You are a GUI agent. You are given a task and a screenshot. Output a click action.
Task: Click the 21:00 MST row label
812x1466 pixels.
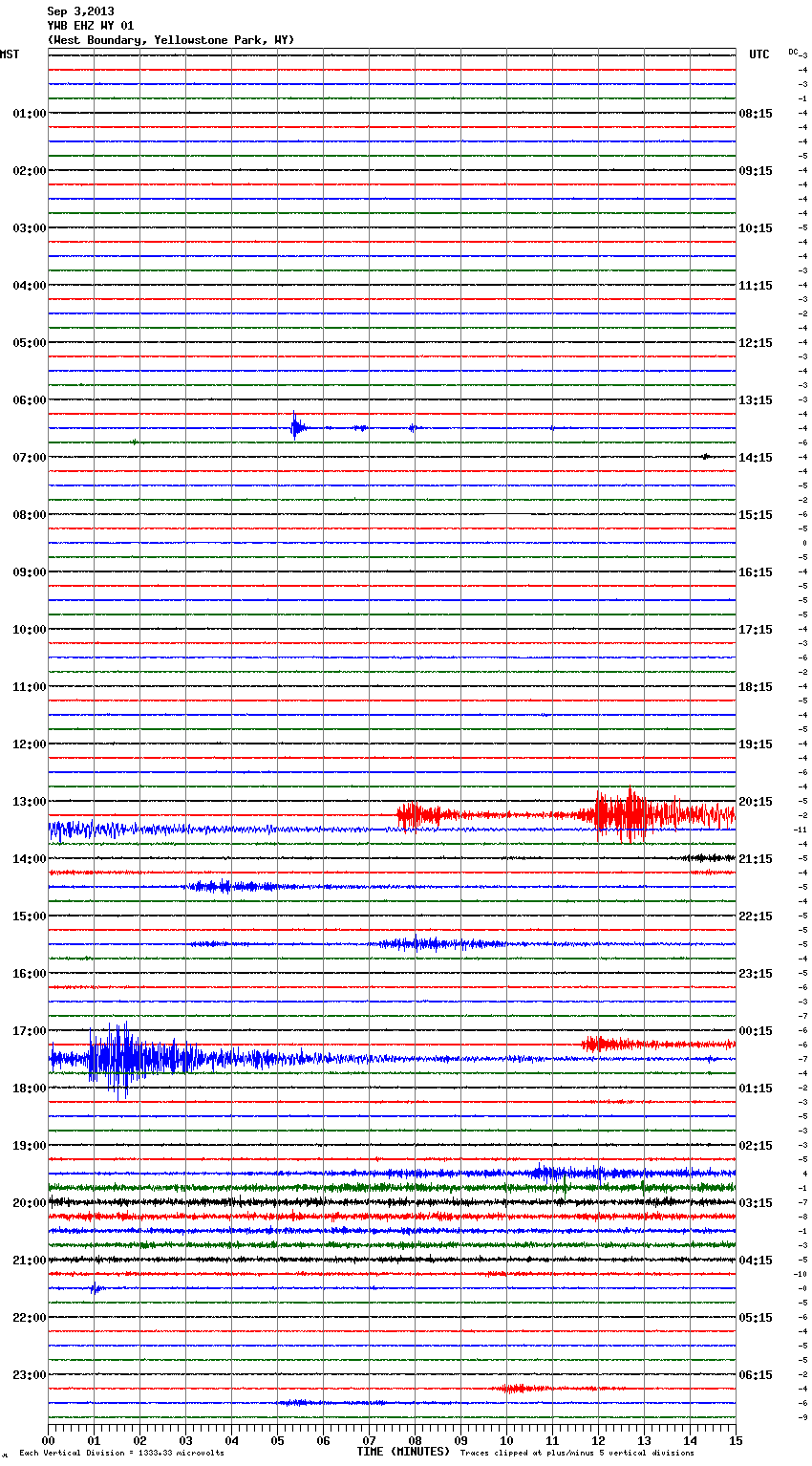click(30, 1261)
